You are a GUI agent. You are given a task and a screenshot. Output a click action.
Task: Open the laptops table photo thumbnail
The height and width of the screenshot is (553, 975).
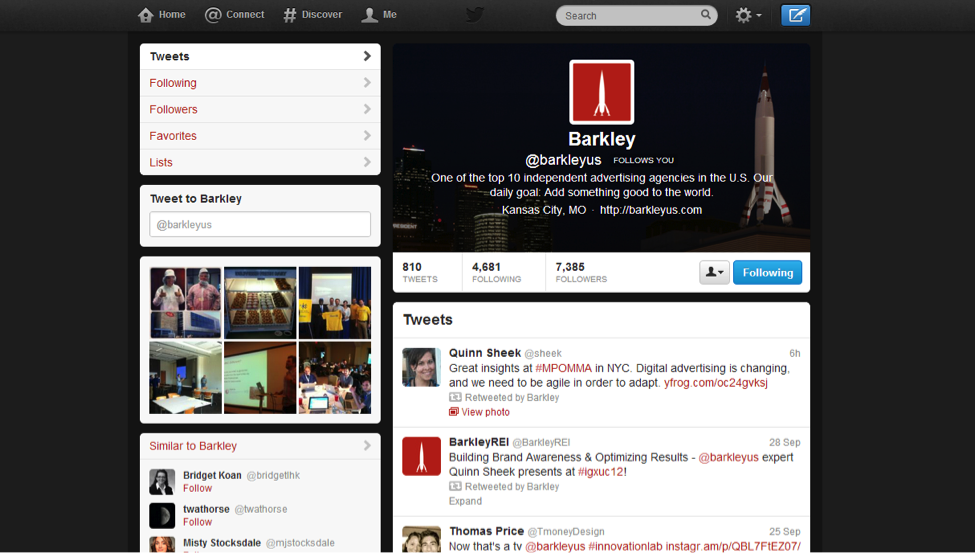[335, 378]
